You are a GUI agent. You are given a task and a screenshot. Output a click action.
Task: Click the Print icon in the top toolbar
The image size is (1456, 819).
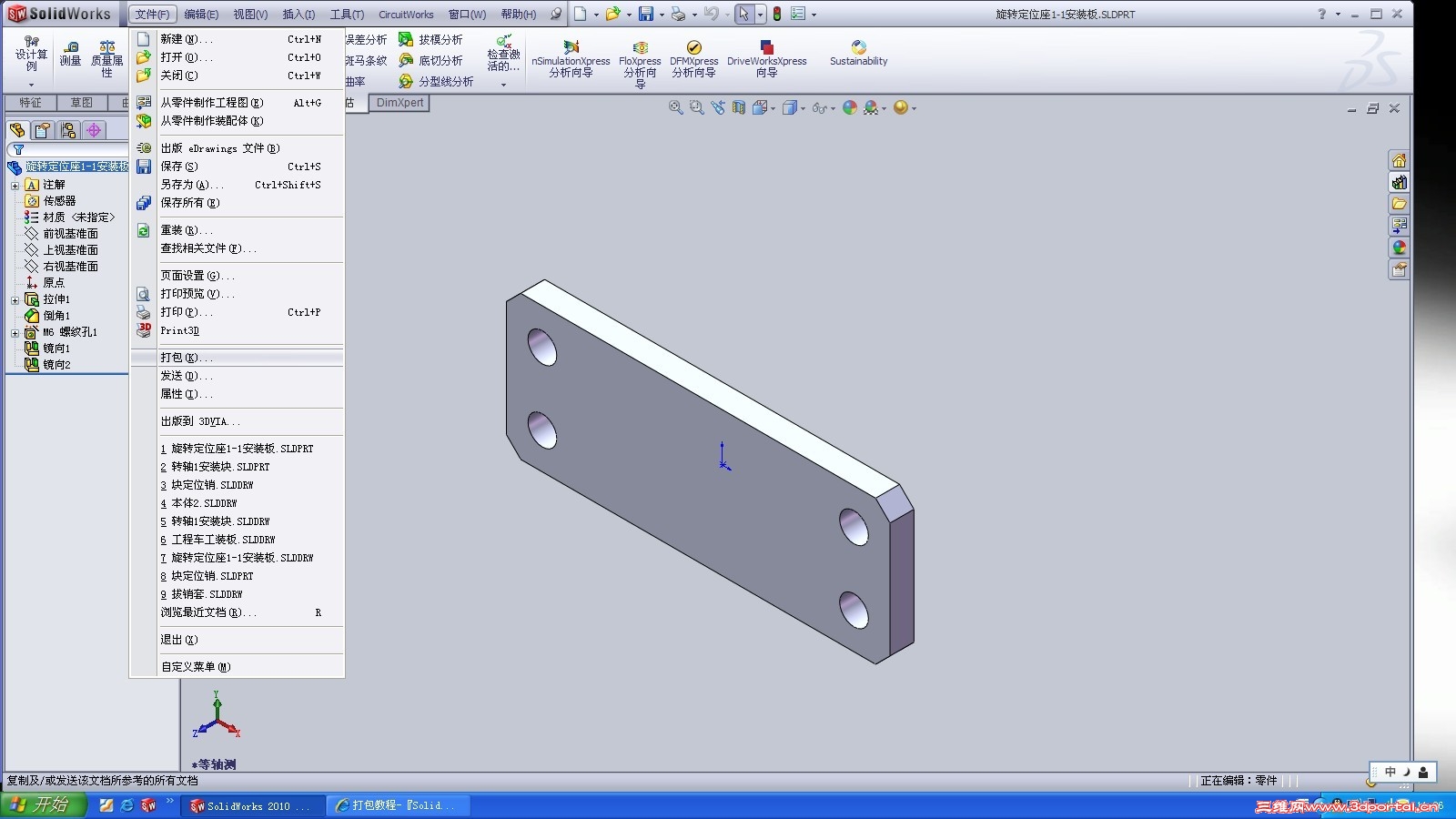click(678, 14)
